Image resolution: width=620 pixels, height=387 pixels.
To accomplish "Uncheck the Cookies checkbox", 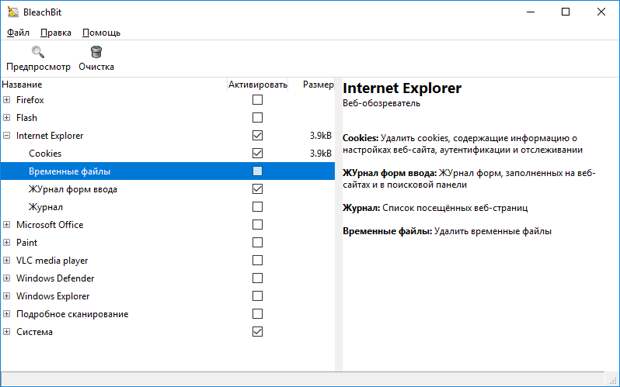I will (257, 153).
